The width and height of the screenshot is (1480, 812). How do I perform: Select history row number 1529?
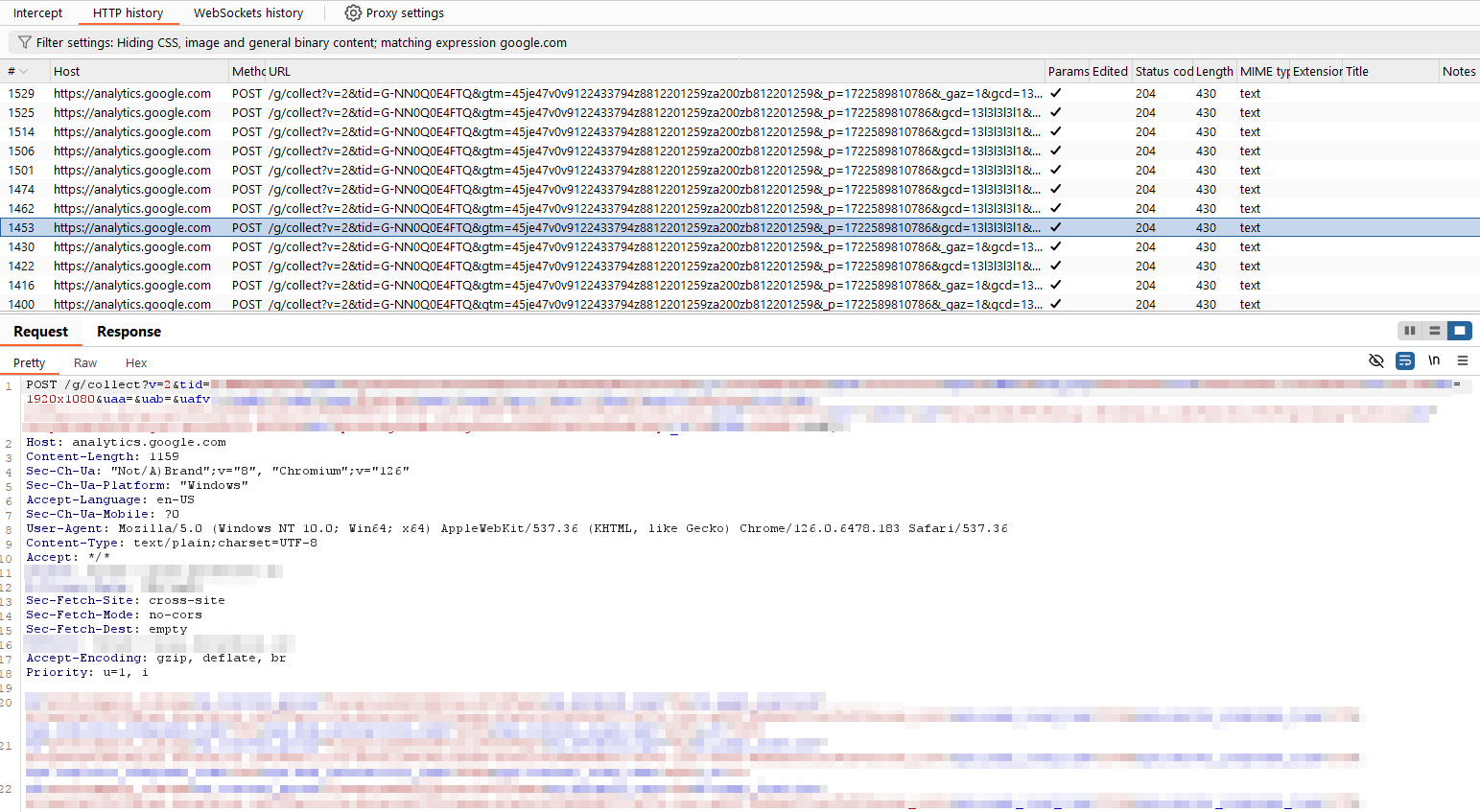pos(21,93)
